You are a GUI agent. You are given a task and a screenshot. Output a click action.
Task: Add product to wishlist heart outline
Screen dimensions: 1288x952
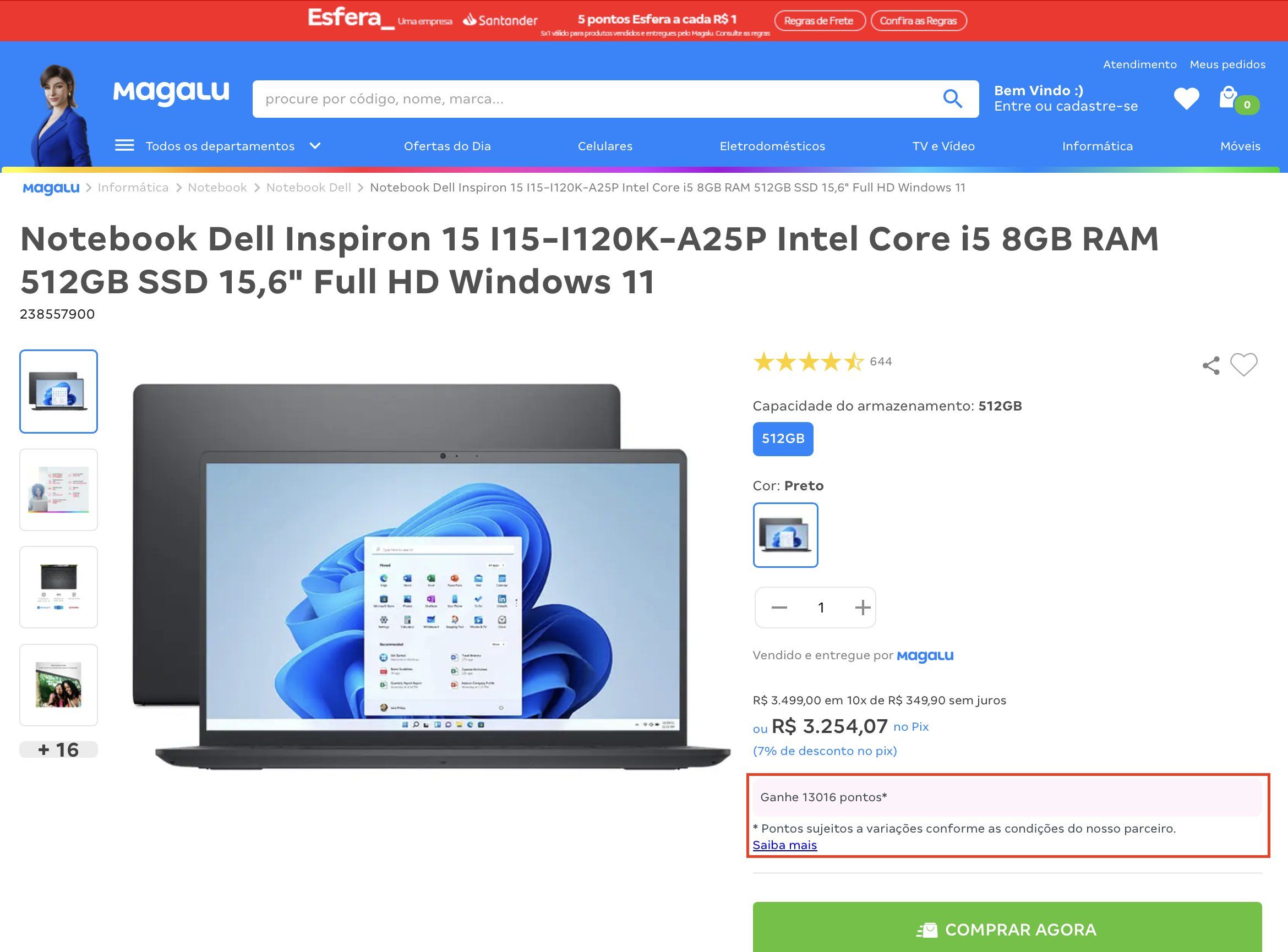[1243, 365]
